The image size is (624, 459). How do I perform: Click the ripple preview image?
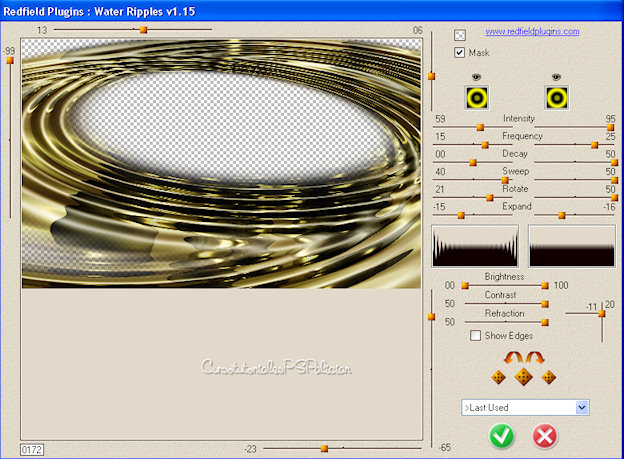pos(221,165)
